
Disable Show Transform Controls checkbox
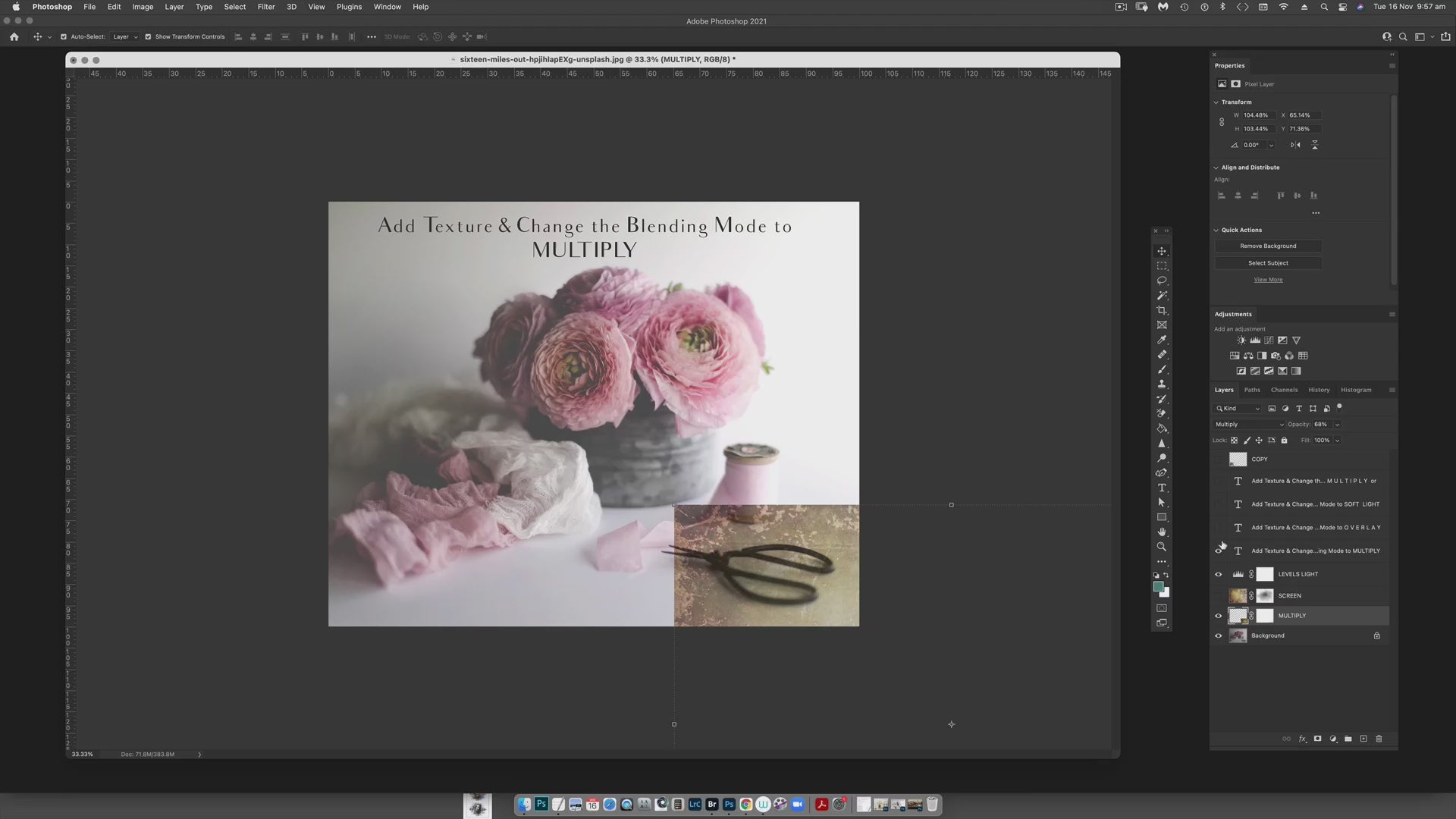point(148,36)
